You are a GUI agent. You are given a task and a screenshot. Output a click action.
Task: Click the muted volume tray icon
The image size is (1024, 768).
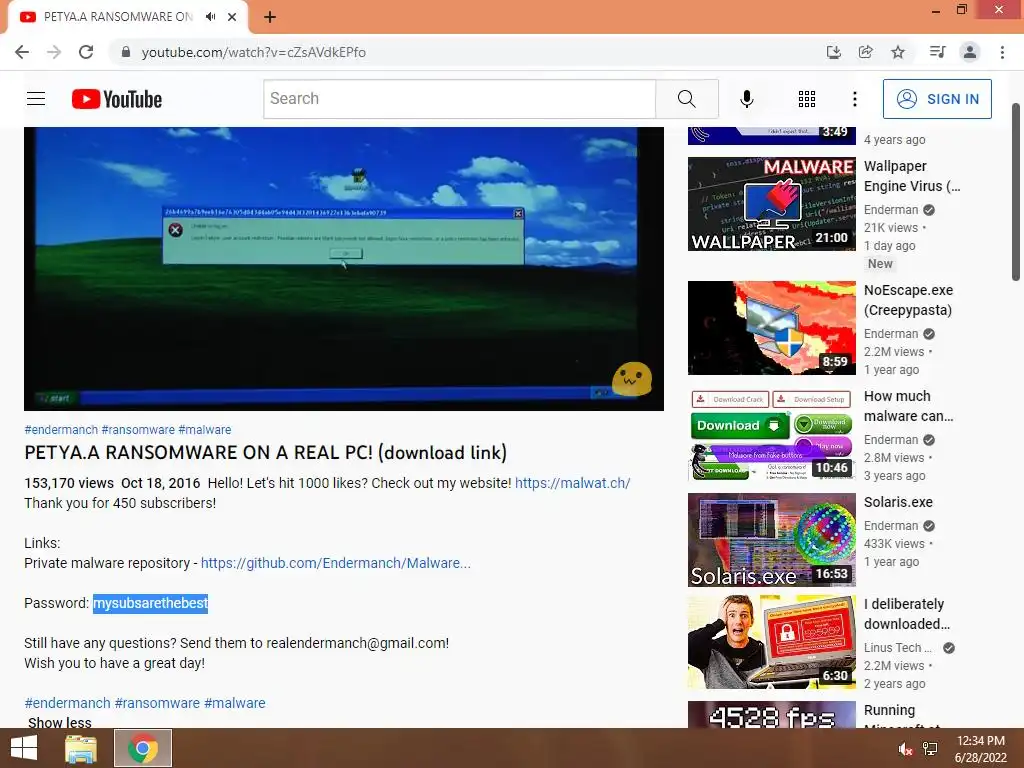[x=906, y=750]
